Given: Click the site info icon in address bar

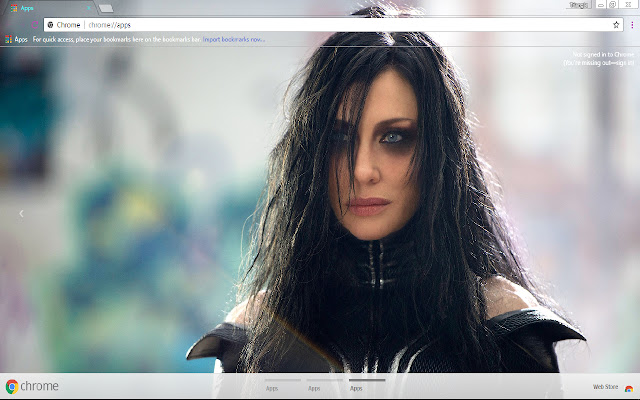Looking at the screenshot, I should pyautogui.click(x=51, y=25).
